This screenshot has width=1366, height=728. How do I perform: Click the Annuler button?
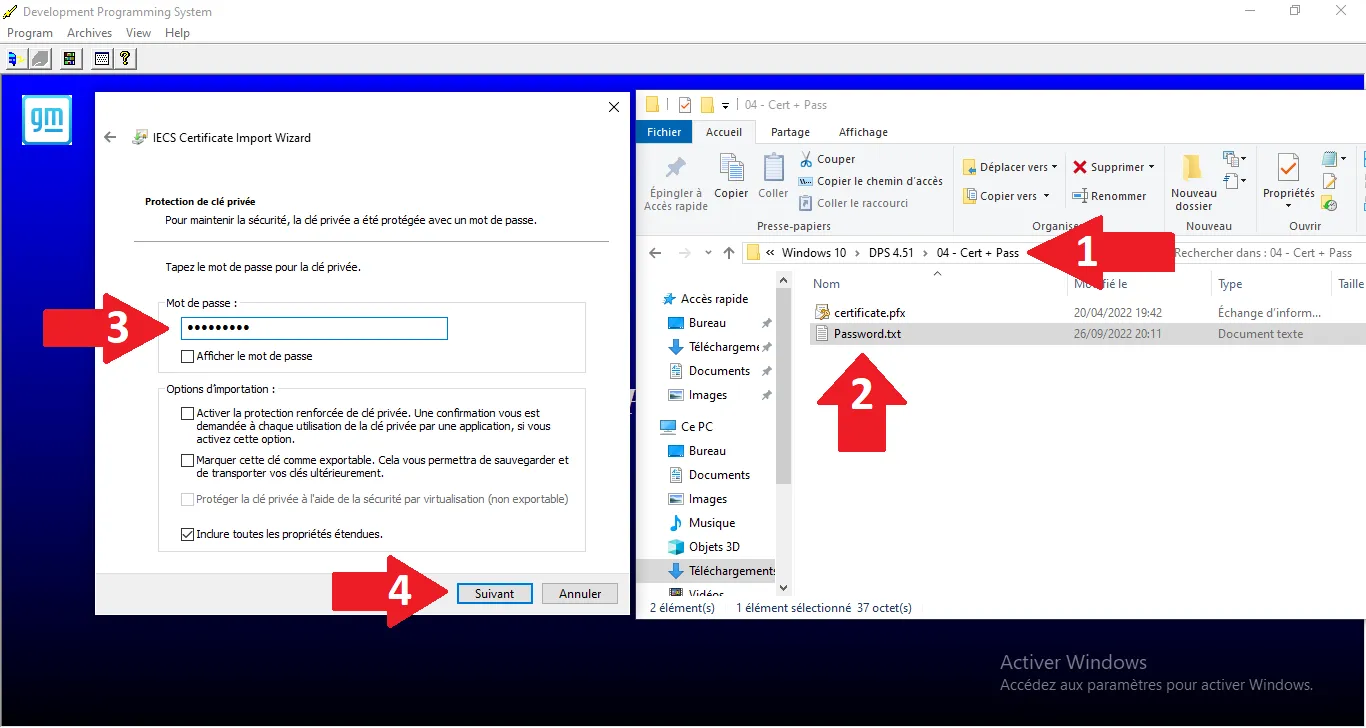pyautogui.click(x=580, y=594)
